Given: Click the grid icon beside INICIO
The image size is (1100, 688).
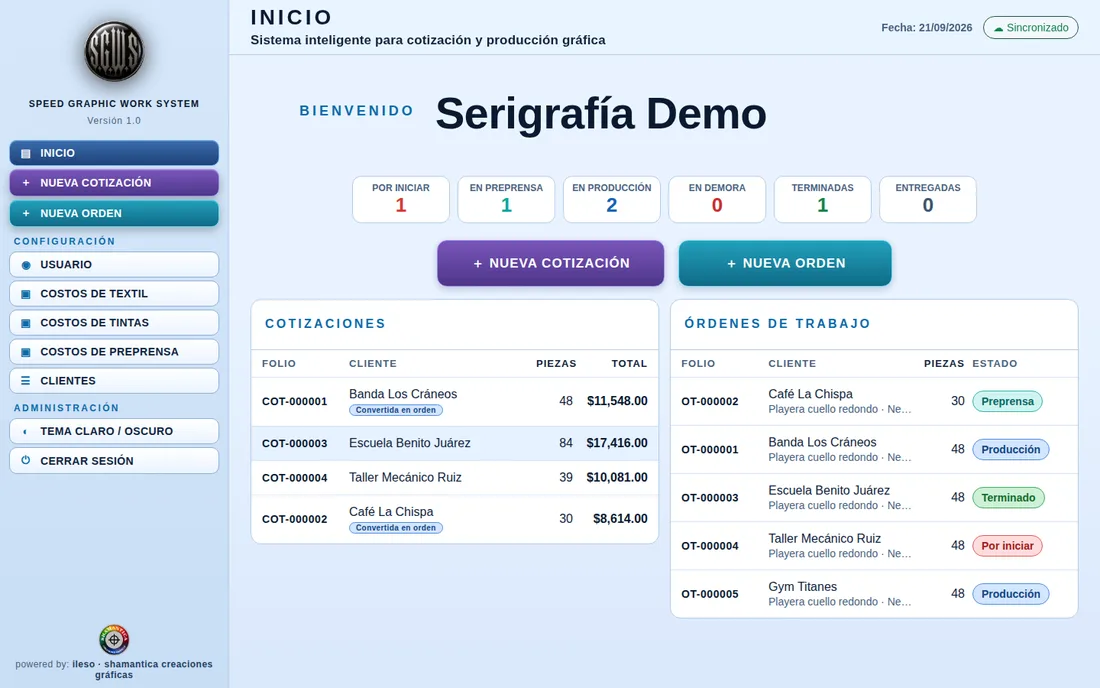Looking at the screenshot, I should (26, 154).
